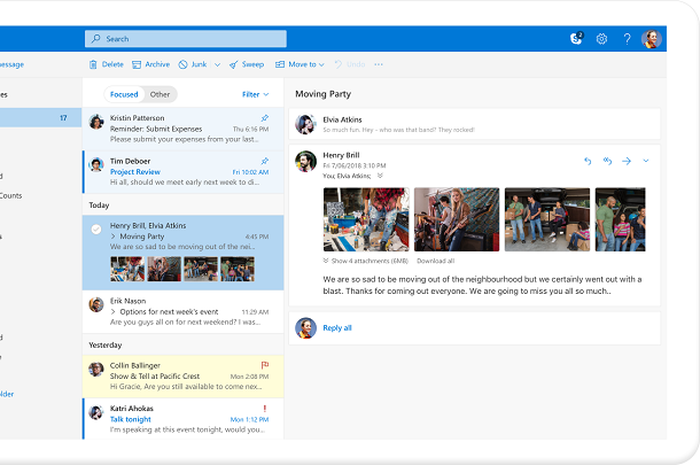Click the Forward arrow on Henry Brill's message
This screenshot has height=465, width=700.
[626, 161]
